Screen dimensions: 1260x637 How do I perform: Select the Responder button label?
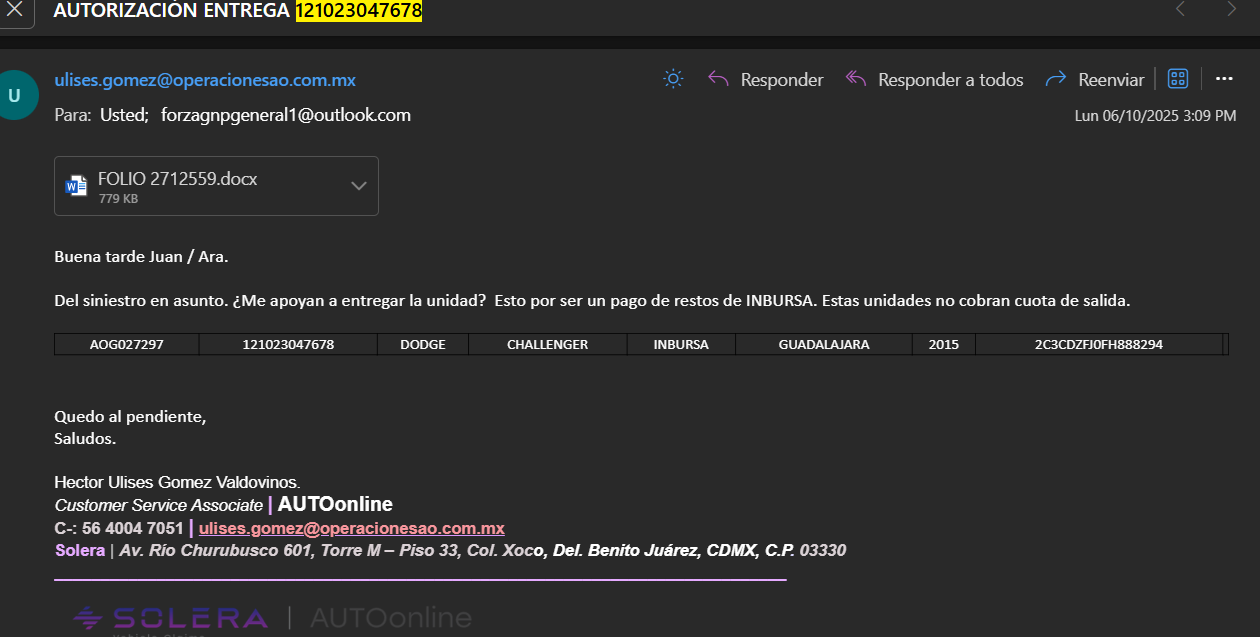pyautogui.click(x=782, y=80)
